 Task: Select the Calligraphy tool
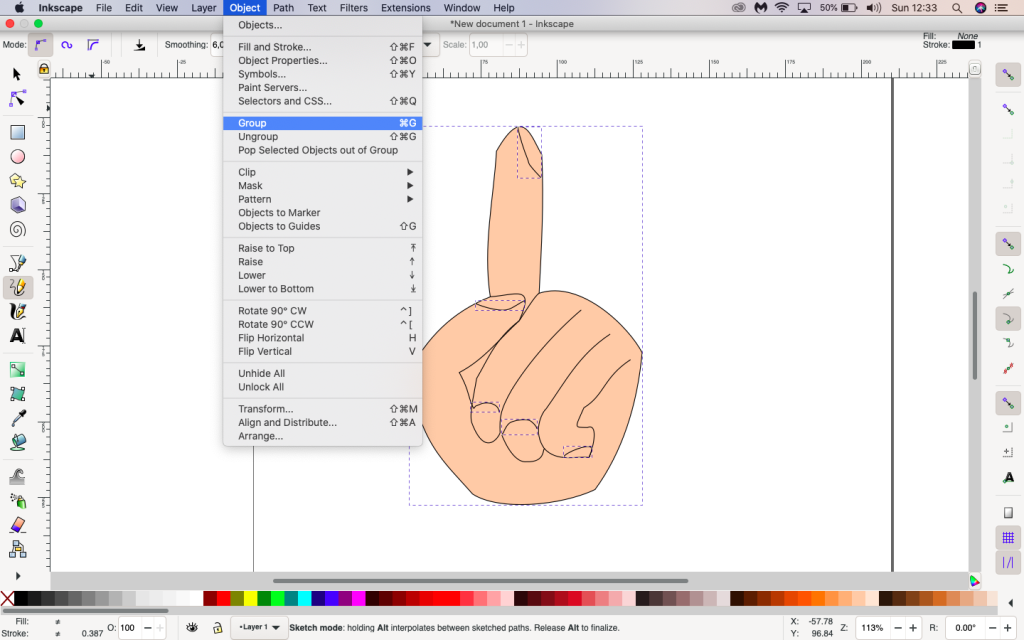click(x=18, y=311)
